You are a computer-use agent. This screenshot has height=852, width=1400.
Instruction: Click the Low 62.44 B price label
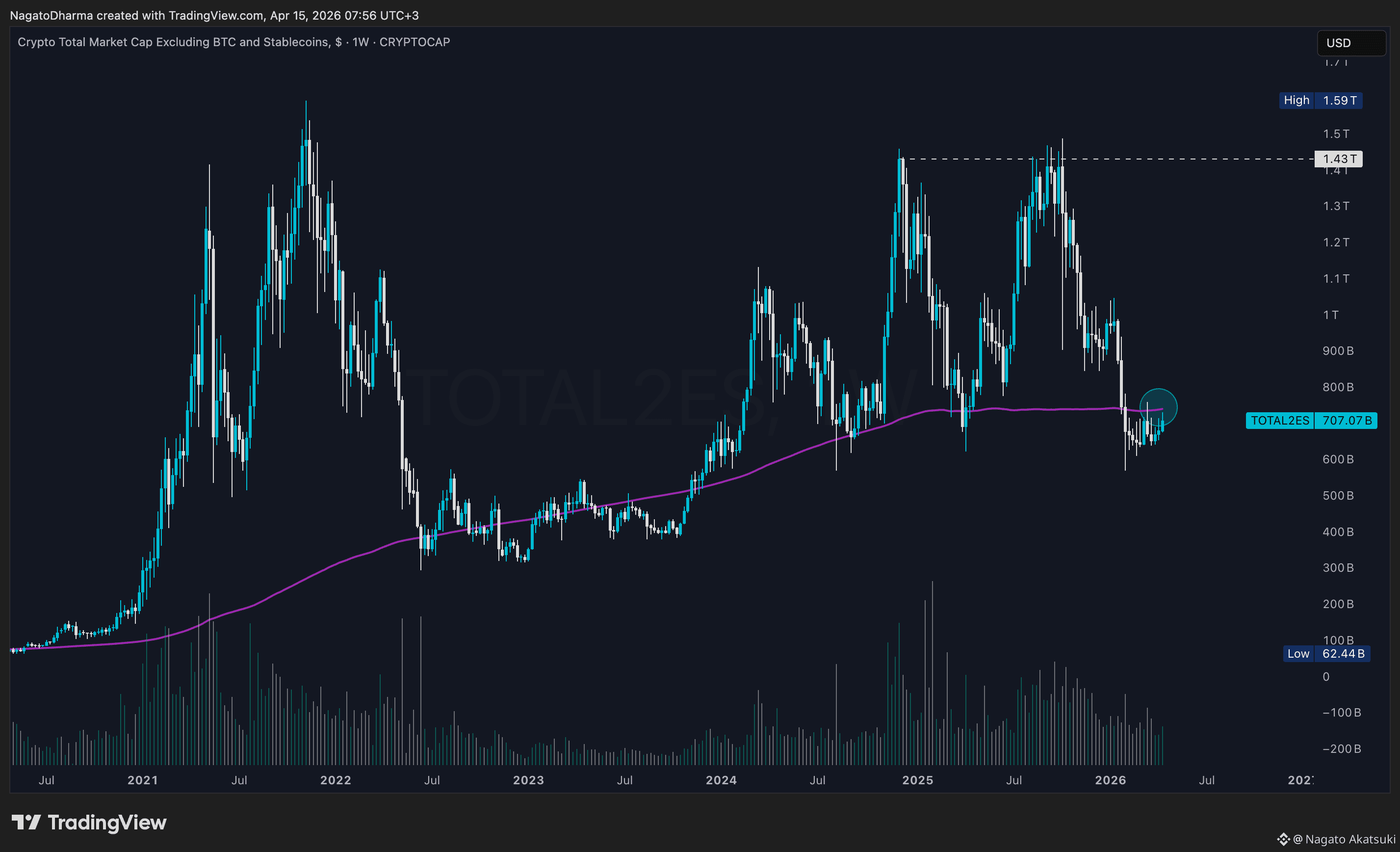coord(1327,654)
